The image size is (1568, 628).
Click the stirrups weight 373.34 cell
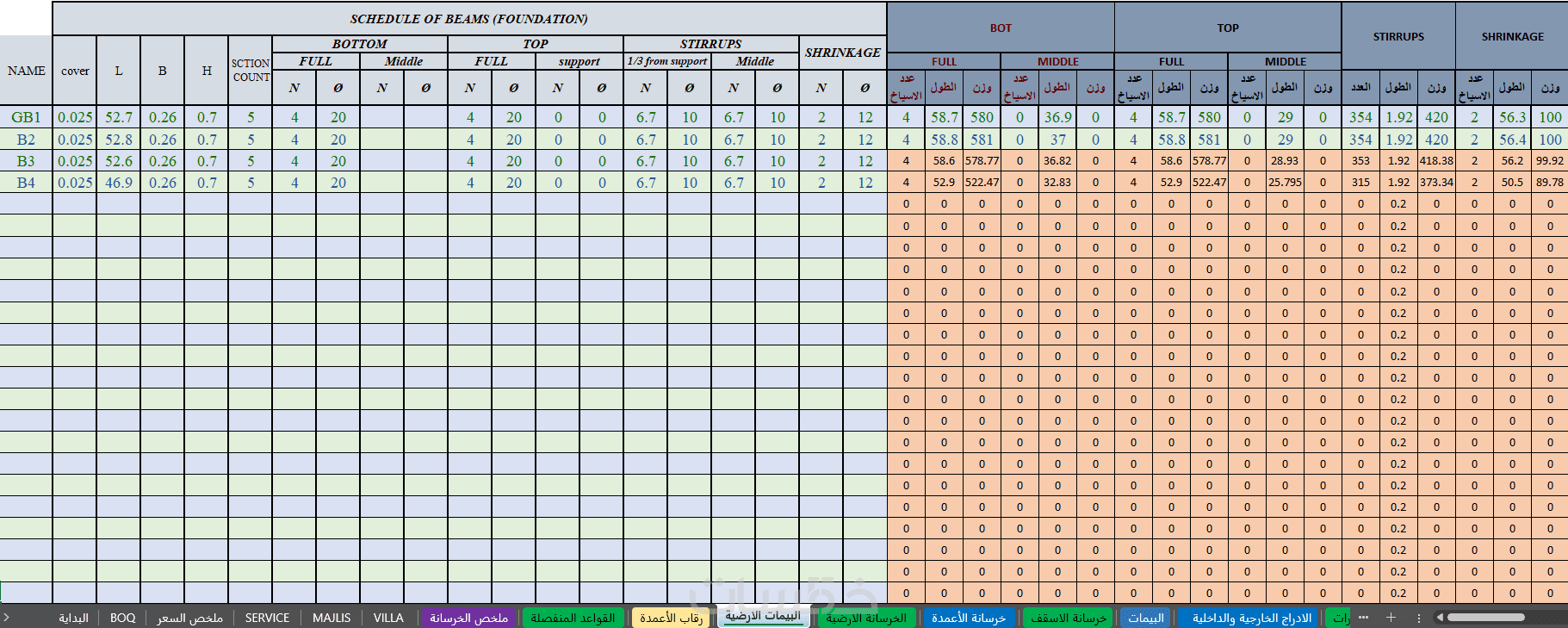point(1436,182)
